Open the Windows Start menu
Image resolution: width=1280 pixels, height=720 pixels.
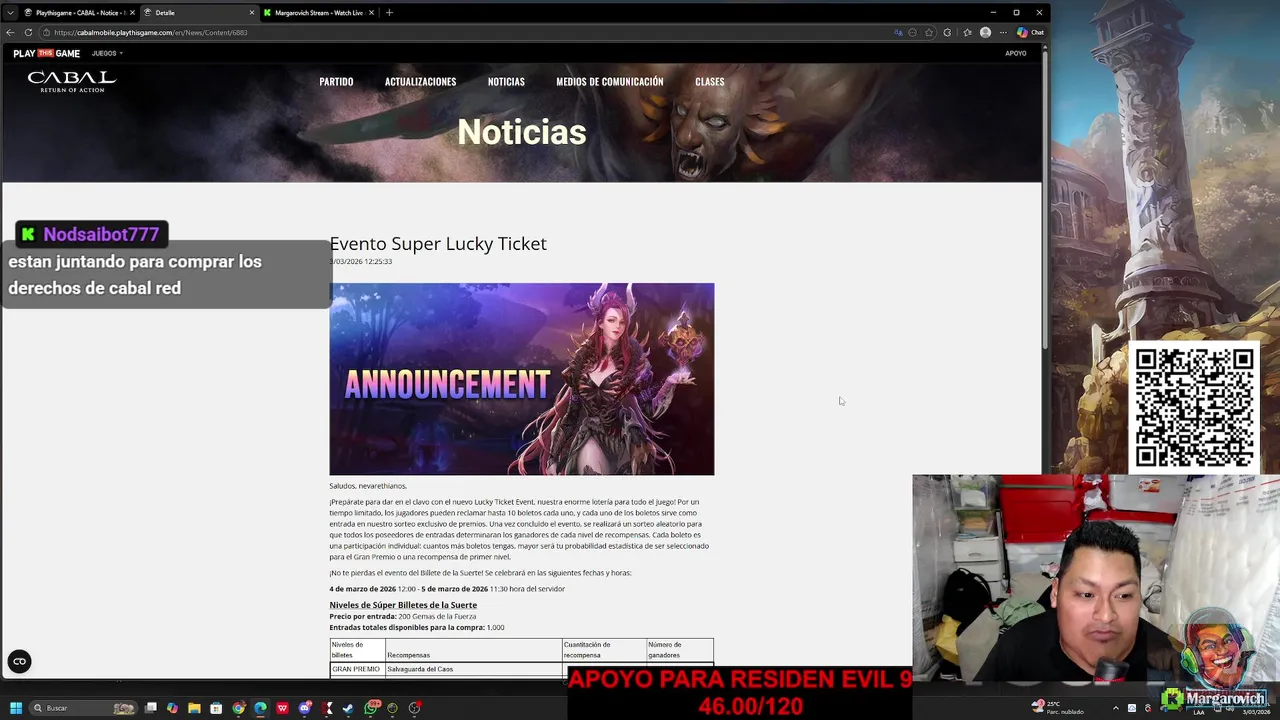tap(16, 708)
